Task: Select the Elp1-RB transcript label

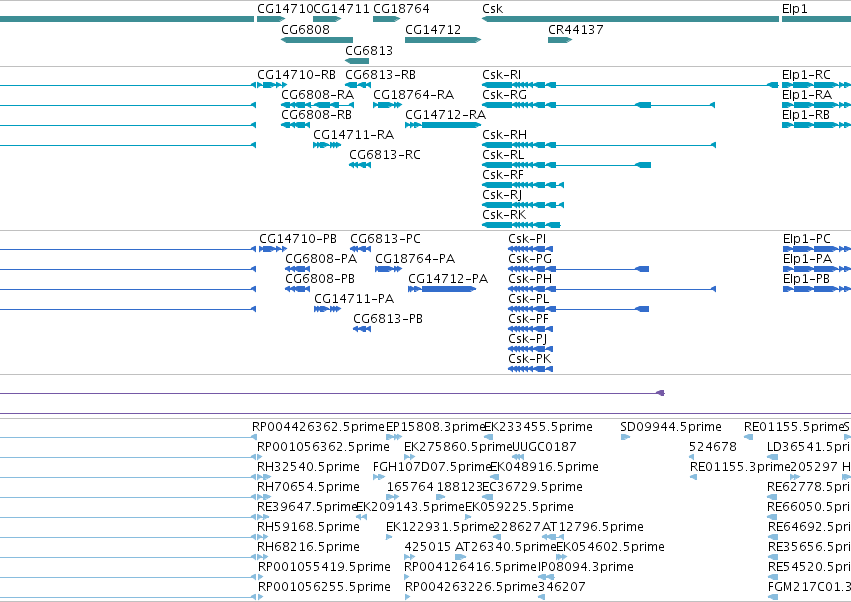Action: (806, 115)
